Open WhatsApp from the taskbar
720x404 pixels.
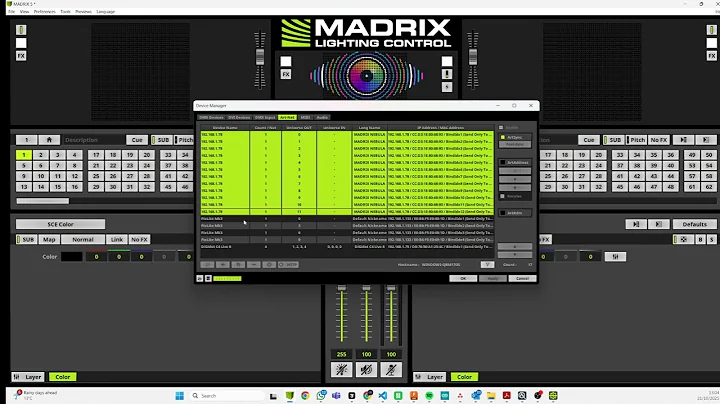pos(321,395)
